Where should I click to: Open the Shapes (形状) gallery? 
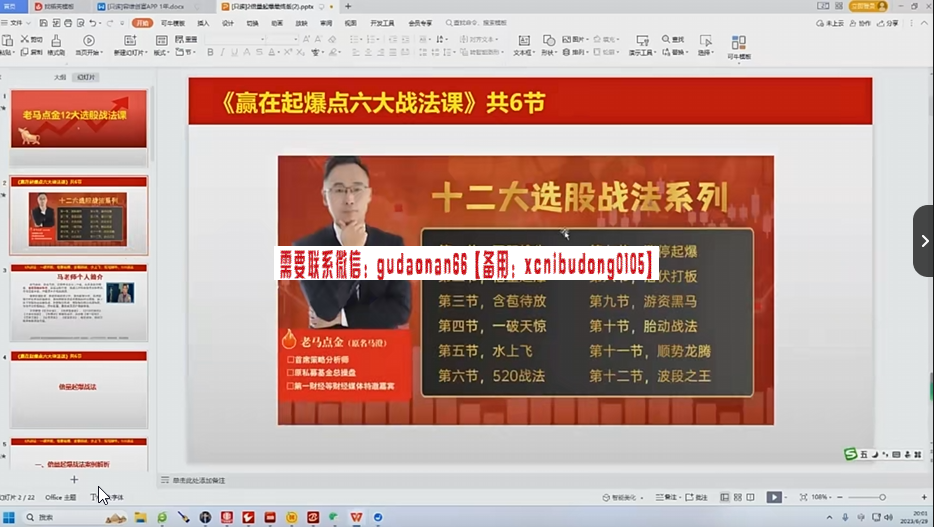549,45
